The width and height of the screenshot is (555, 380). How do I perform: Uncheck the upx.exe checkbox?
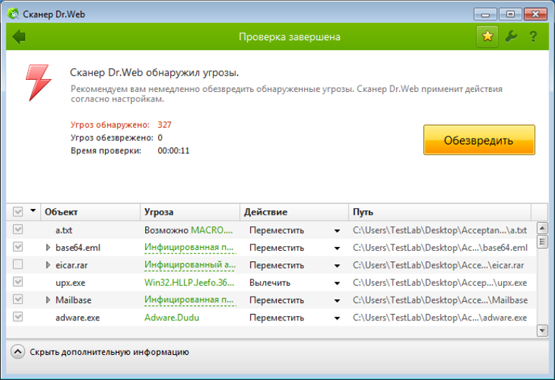coord(18,282)
